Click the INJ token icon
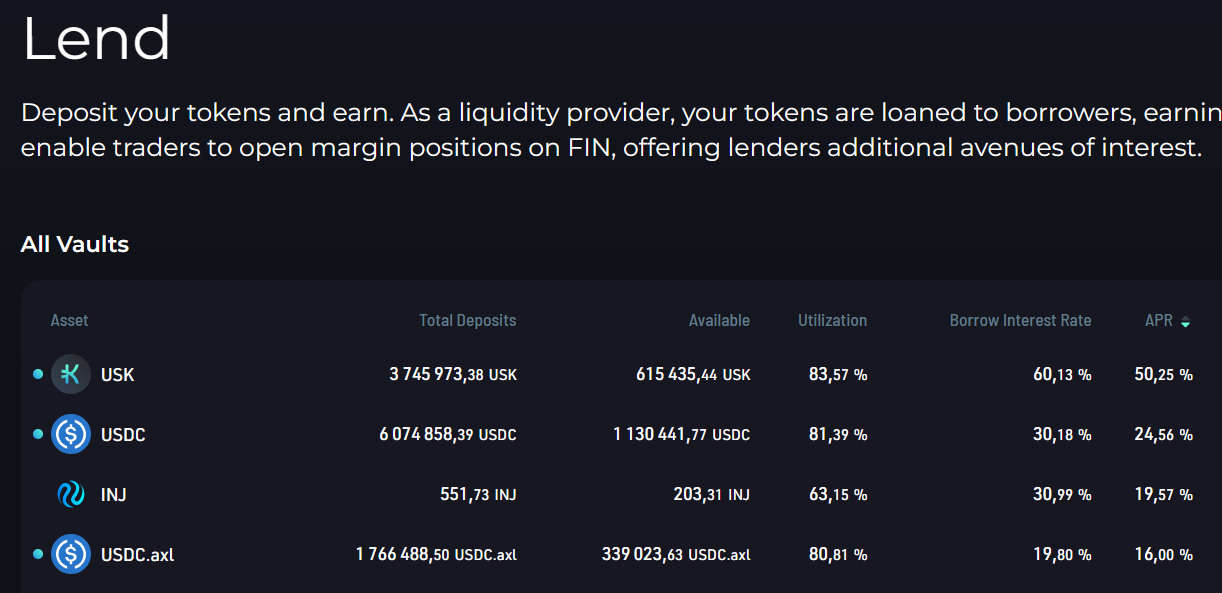1222x593 pixels. (x=71, y=494)
